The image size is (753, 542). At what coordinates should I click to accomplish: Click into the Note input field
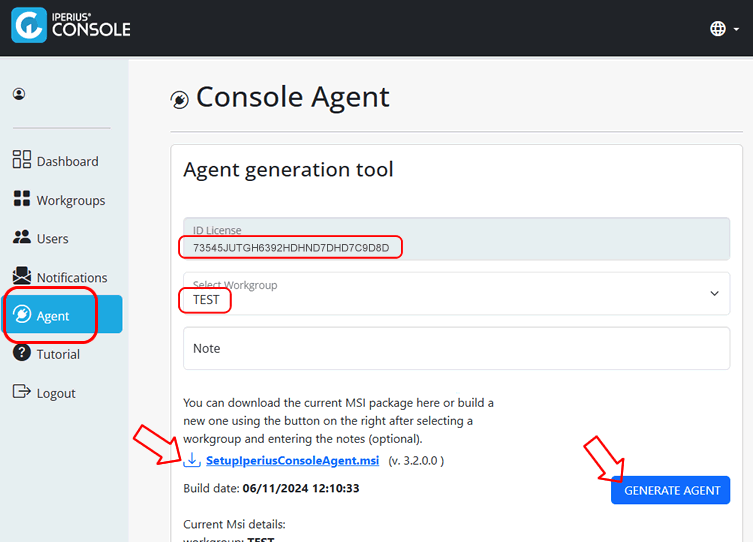pos(456,349)
